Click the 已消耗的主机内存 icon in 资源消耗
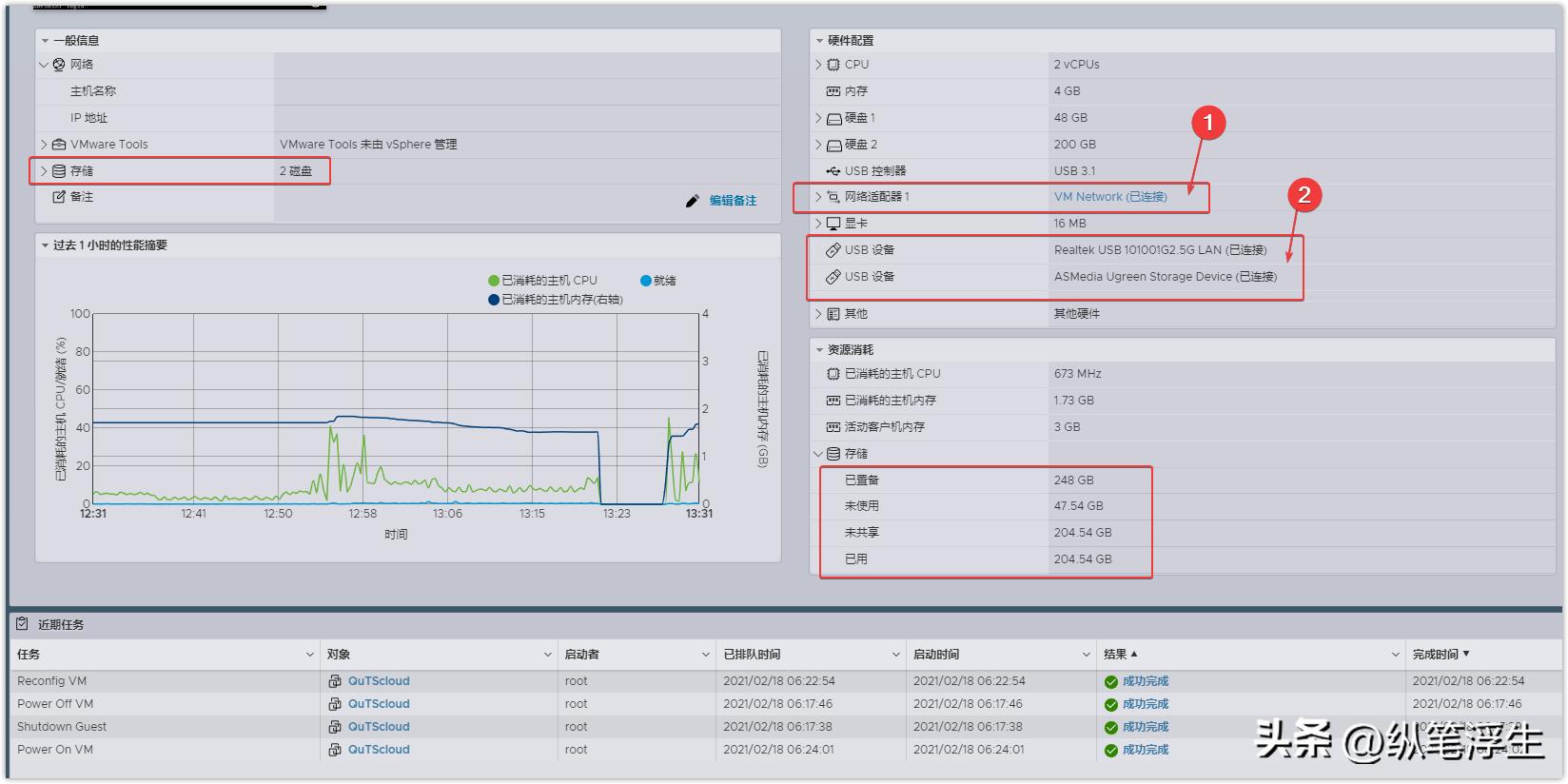1568x784 pixels. (x=833, y=401)
